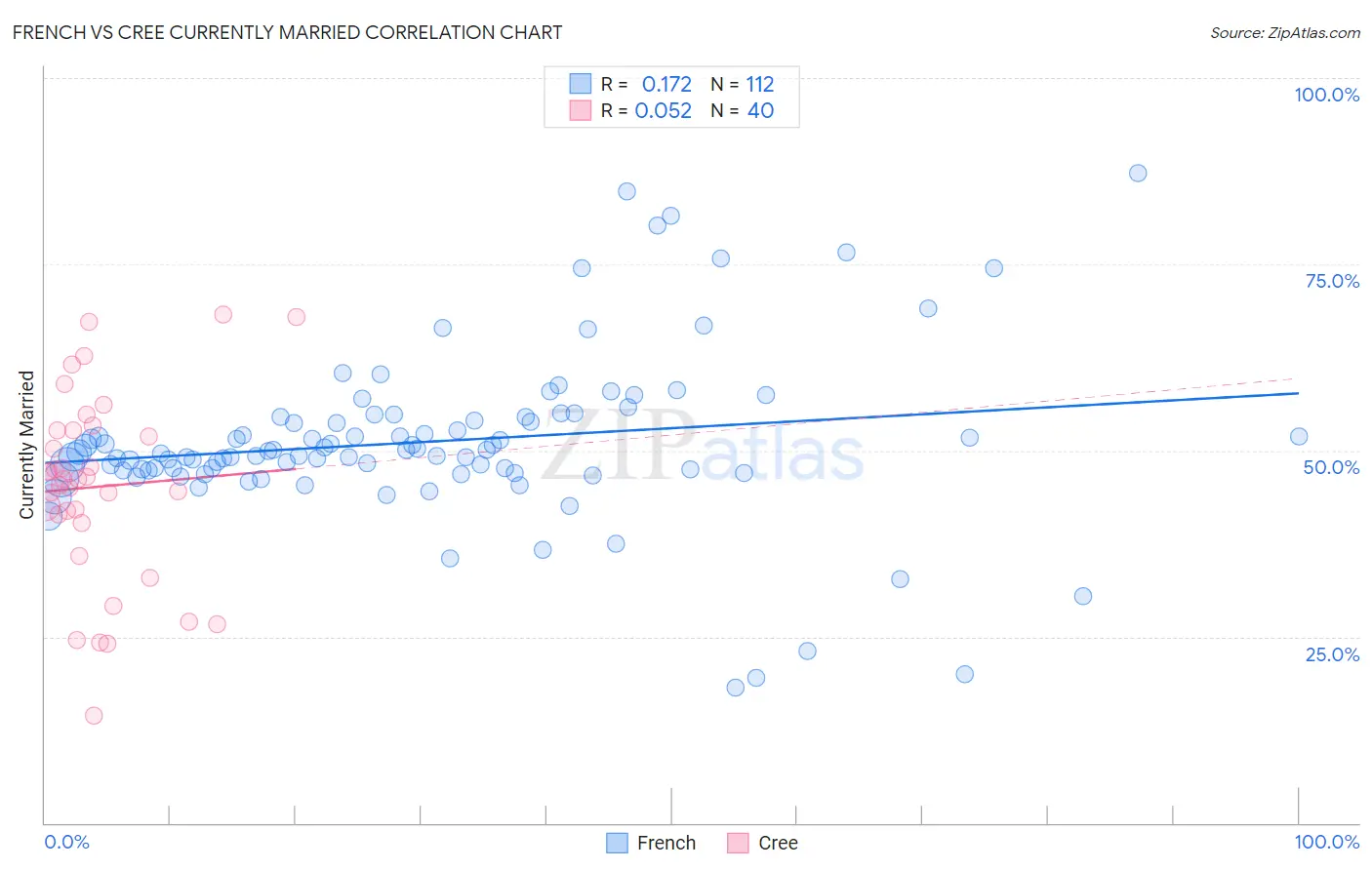Click the 50.0% y-axis tick label
The image size is (1372, 870).
click(1331, 467)
